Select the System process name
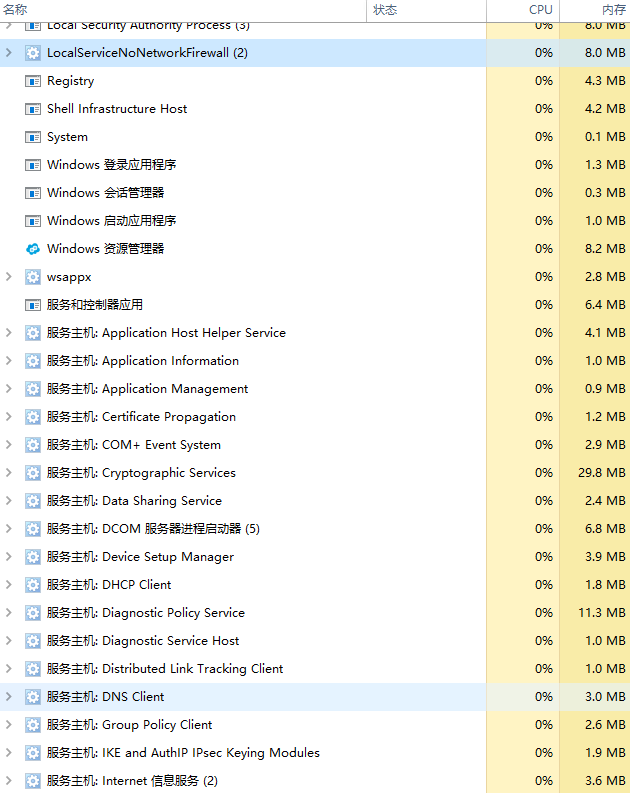Viewport: 630px width, 793px height. pos(67,137)
